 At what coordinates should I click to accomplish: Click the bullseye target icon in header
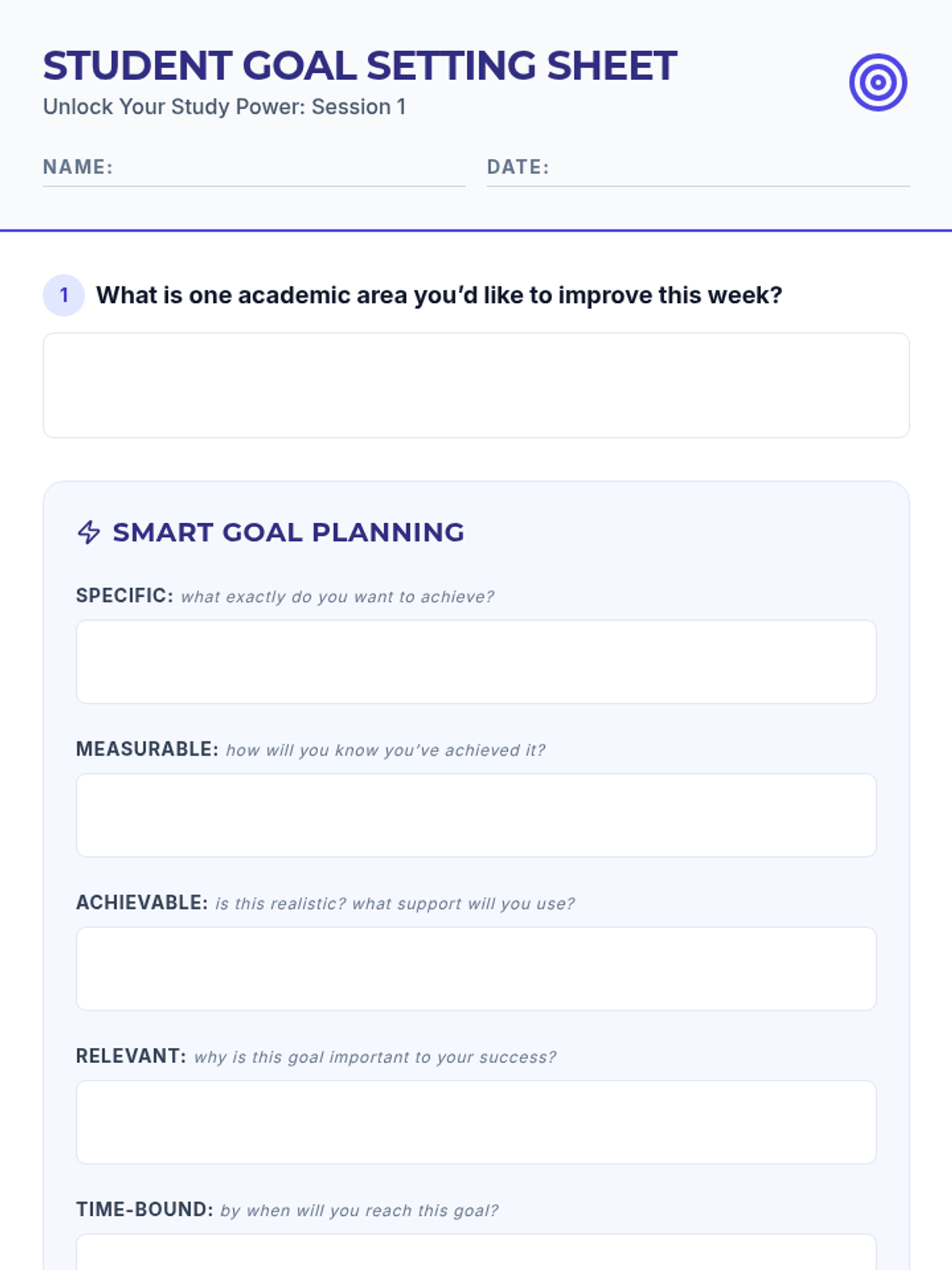point(877,82)
